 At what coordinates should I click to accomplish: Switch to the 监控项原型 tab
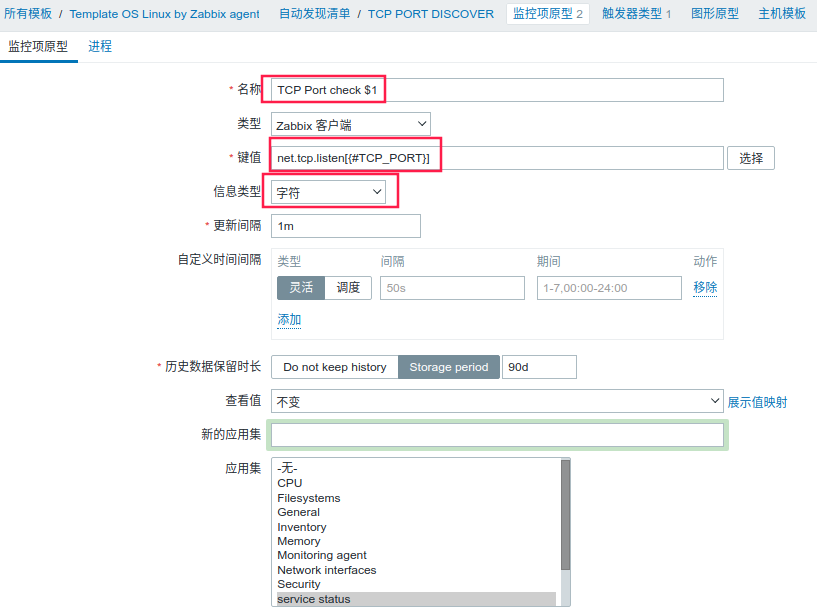point(39,46)
